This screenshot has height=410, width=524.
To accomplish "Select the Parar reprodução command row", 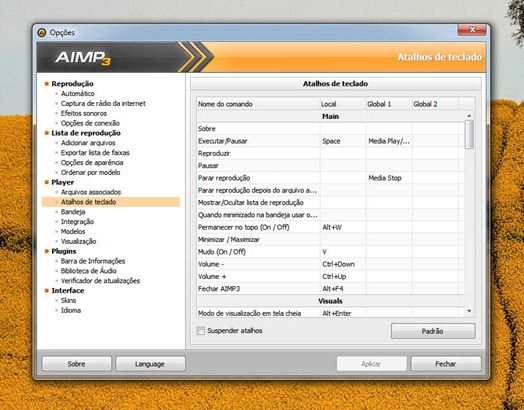I will coord(331,178).
